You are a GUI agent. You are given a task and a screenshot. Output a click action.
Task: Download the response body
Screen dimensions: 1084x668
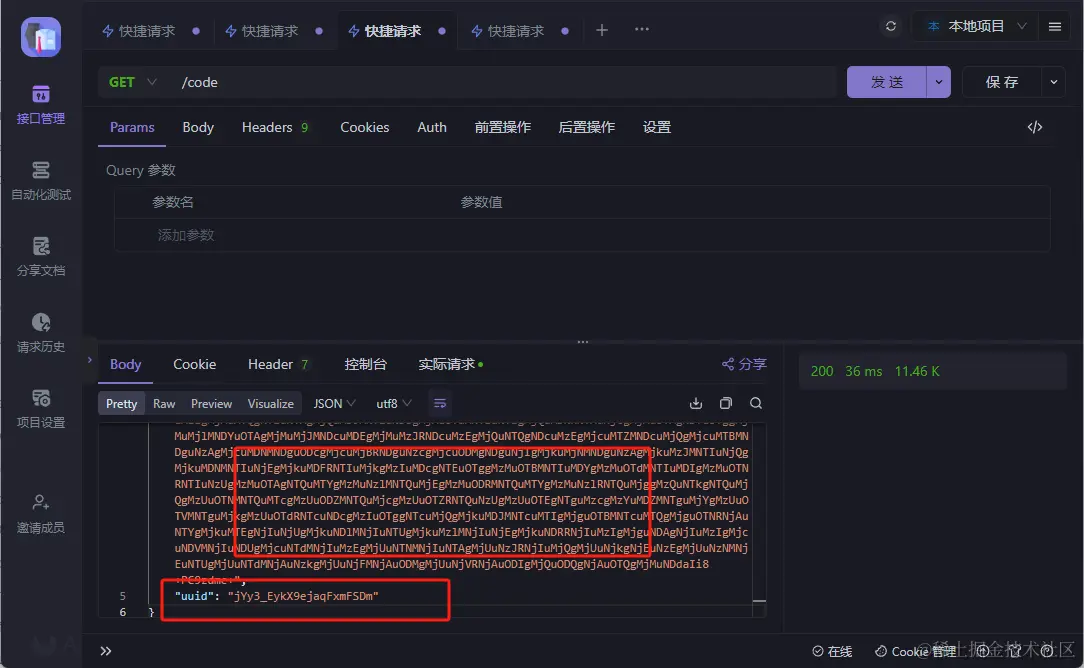(695, 403)
